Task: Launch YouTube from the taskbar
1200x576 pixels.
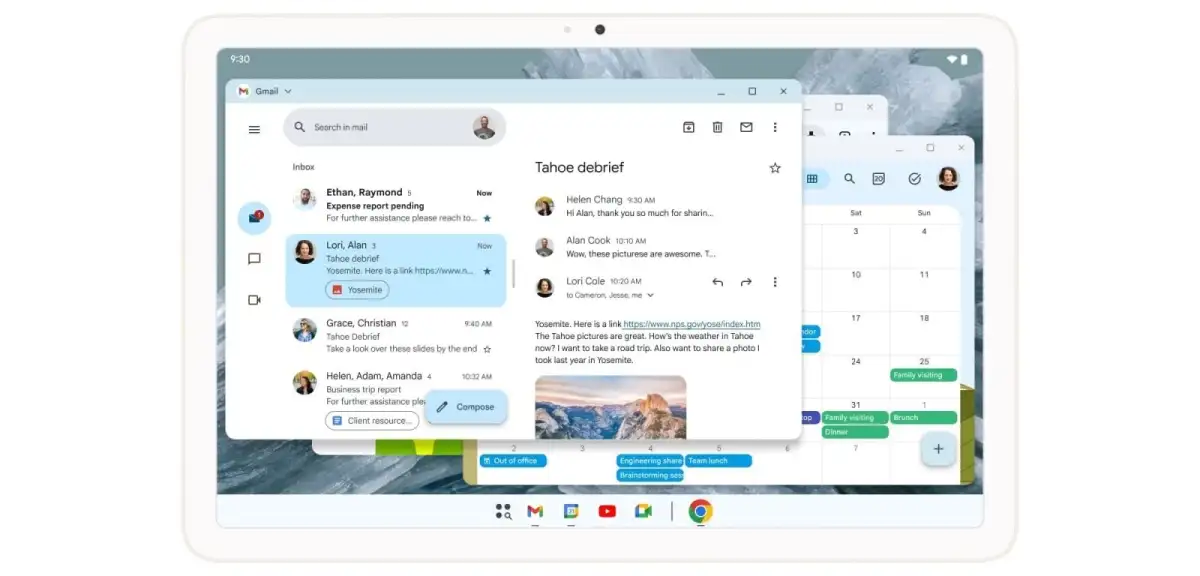Action: (607, 512)
